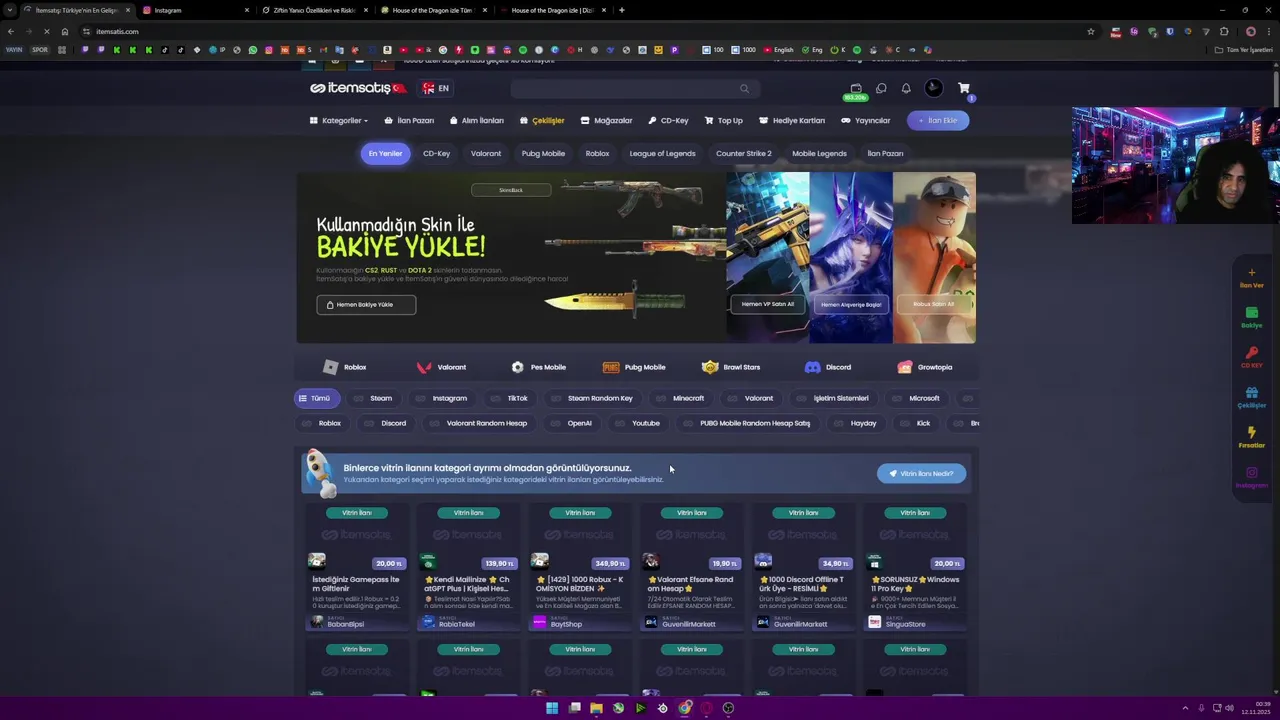1280x720 pixels.
Task: Click Robux Satın Al button
Action: pyautogui.click(x=934, y=304)
